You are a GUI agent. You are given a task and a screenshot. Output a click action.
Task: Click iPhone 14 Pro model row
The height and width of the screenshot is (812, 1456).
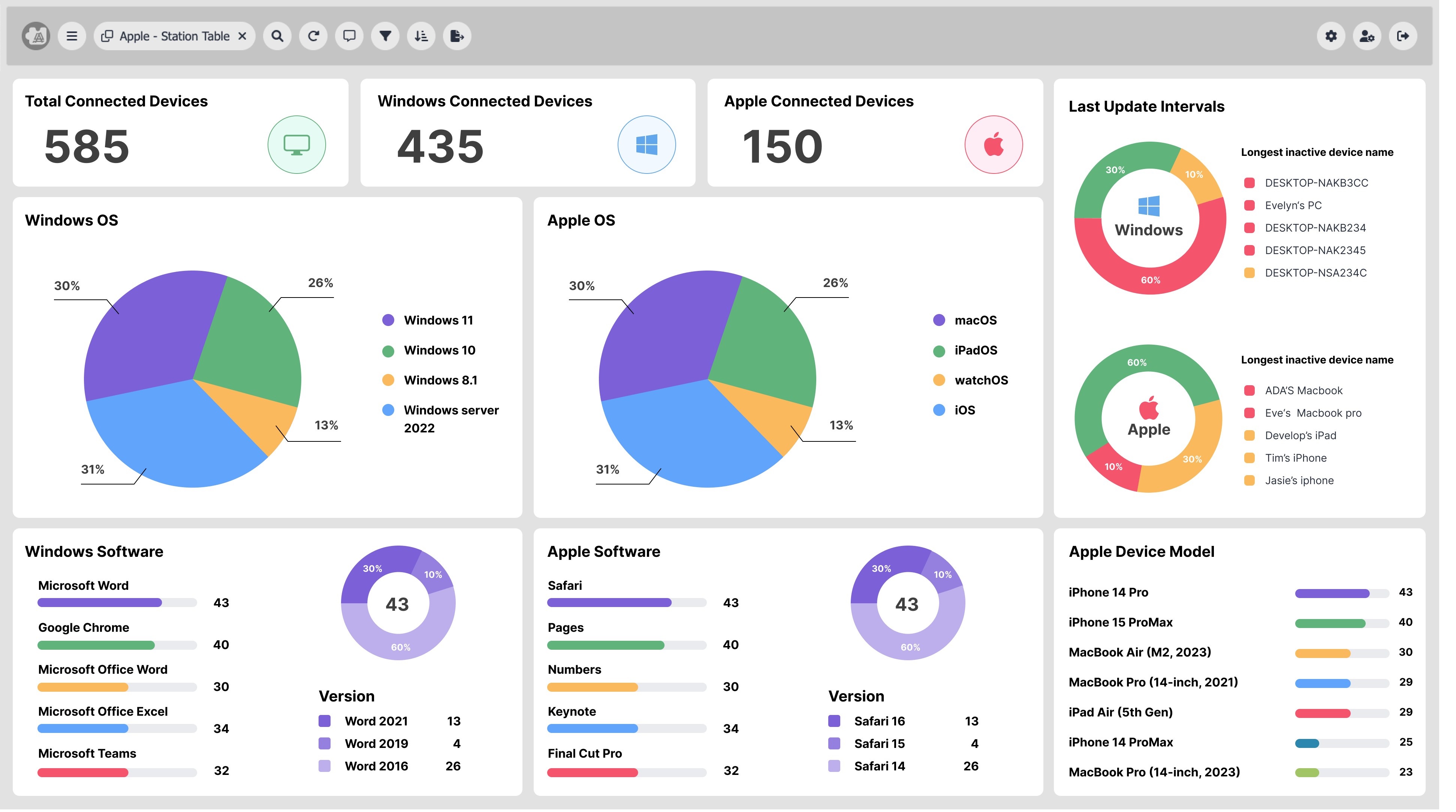pyautogui.click(x=1240, y=593)
